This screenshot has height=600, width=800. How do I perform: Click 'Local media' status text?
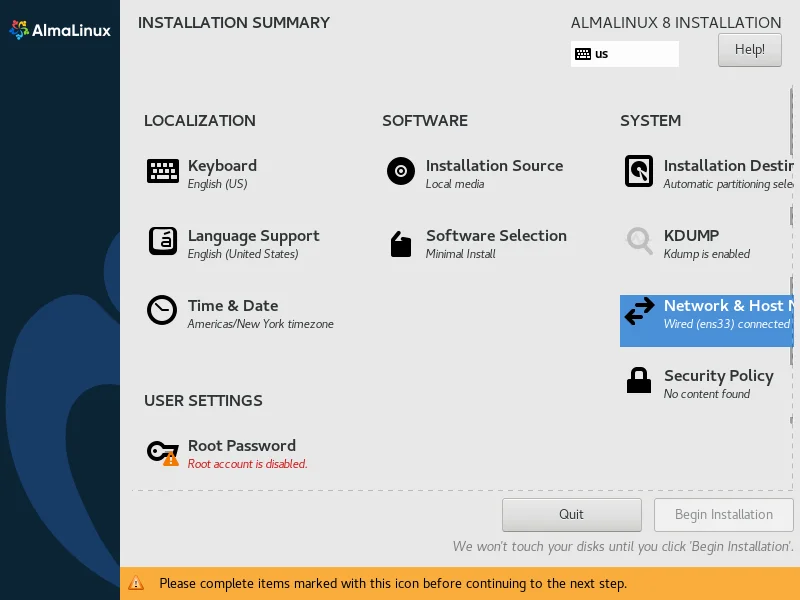tap(455, 184)
